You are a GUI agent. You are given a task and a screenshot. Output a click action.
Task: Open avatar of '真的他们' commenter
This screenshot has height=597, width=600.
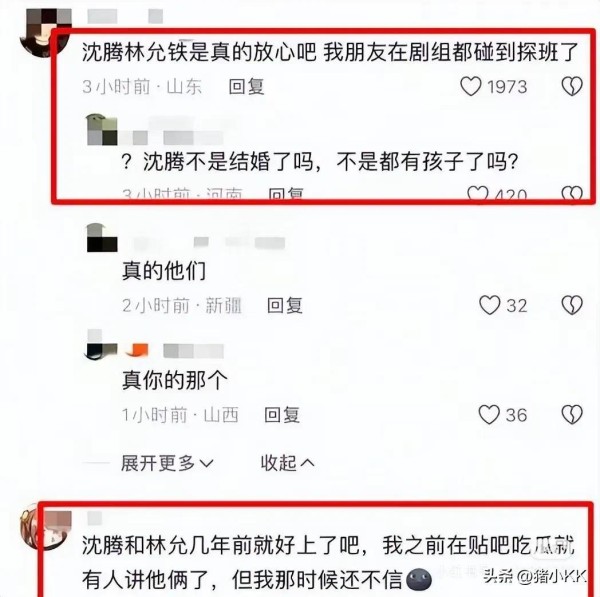tap(102, 238)
